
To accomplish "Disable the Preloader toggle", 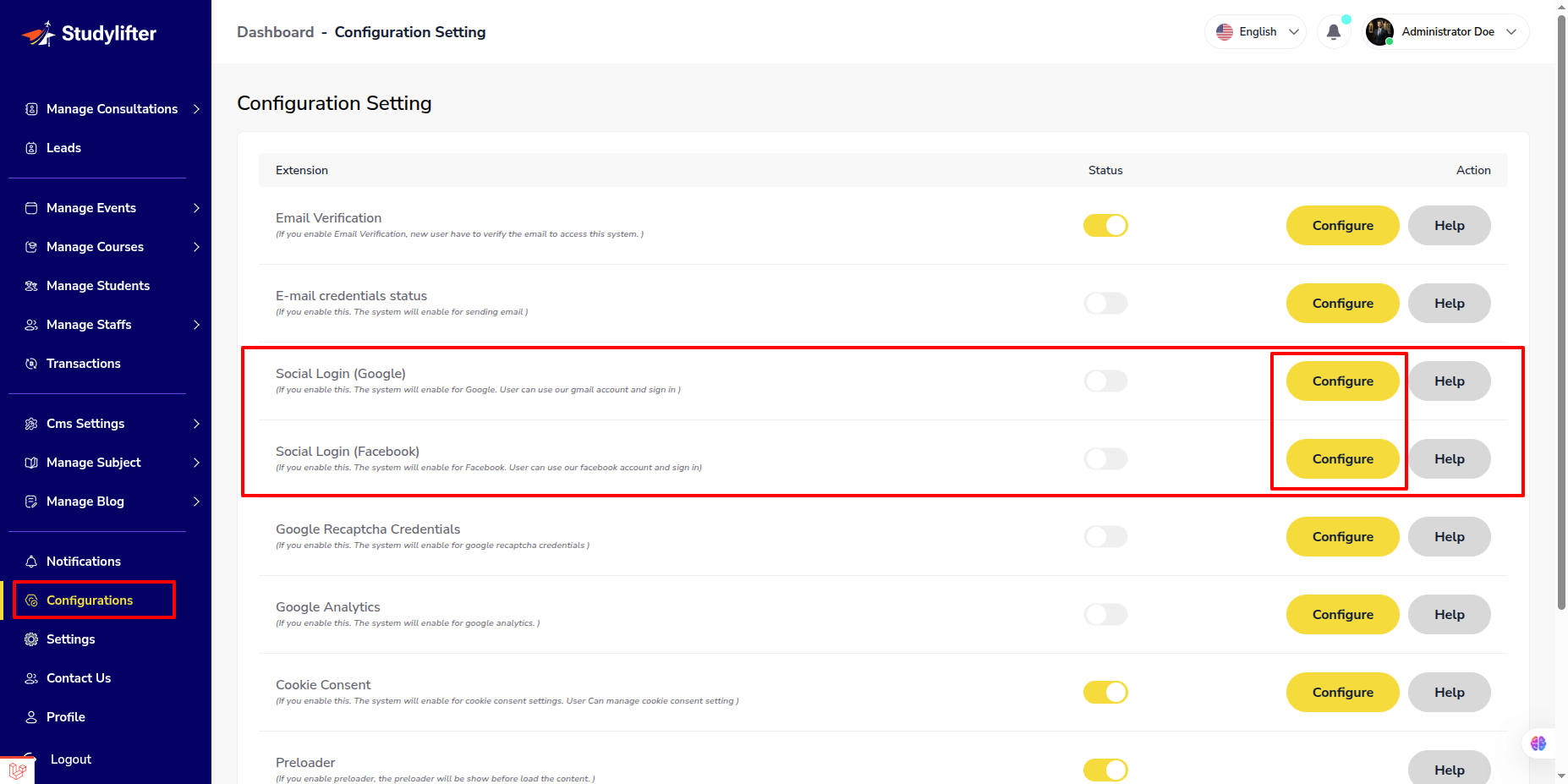I will click(x=1105, y=770).
